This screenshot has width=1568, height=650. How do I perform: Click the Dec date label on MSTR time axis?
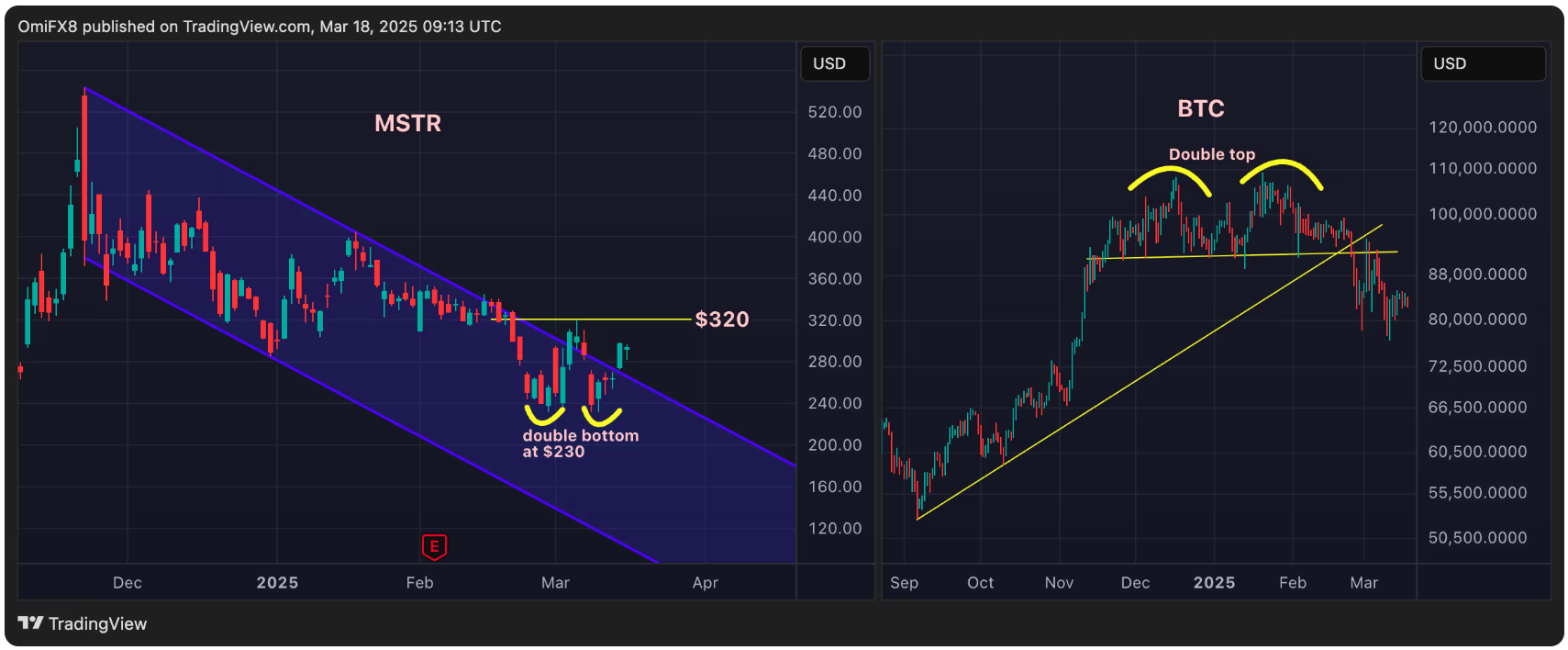[128, 583]
